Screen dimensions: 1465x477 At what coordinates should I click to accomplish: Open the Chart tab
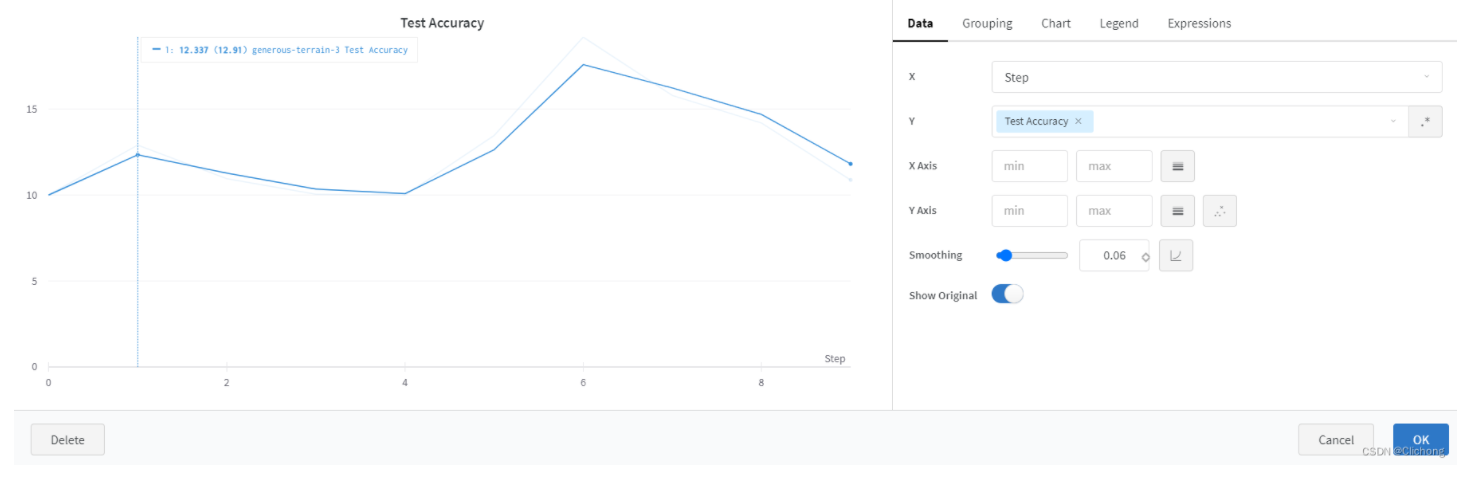tap(1055, 23)
